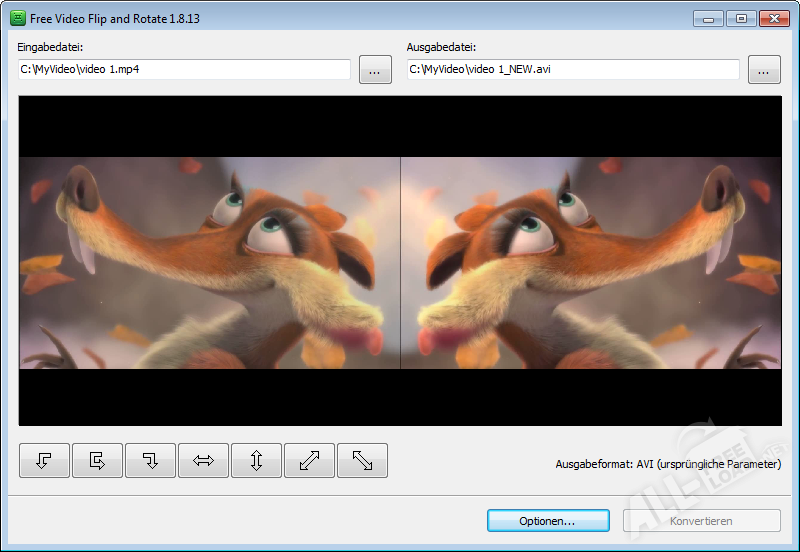Minimize the Free Video Flip and Rotate window
The height and width of the screenshot is (552, 800).
tap(708, 18)
